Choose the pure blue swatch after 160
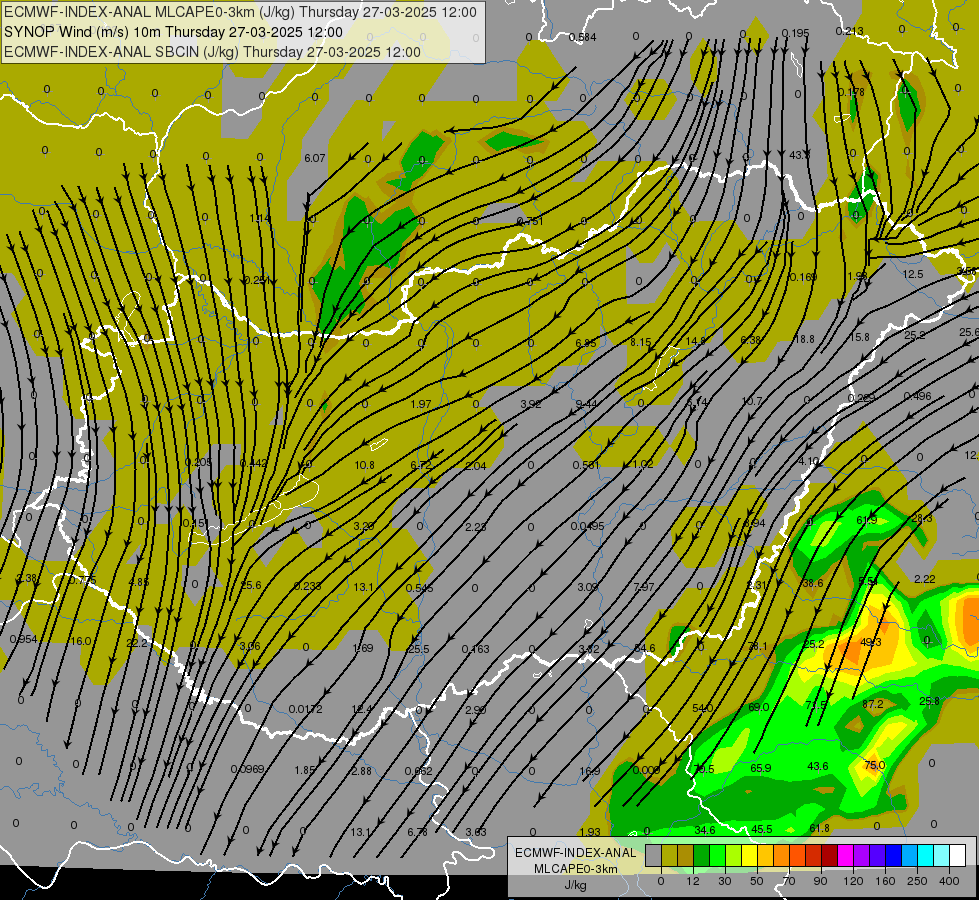Image resolution: width=979 pixels, height=900 pixels. 893,855
